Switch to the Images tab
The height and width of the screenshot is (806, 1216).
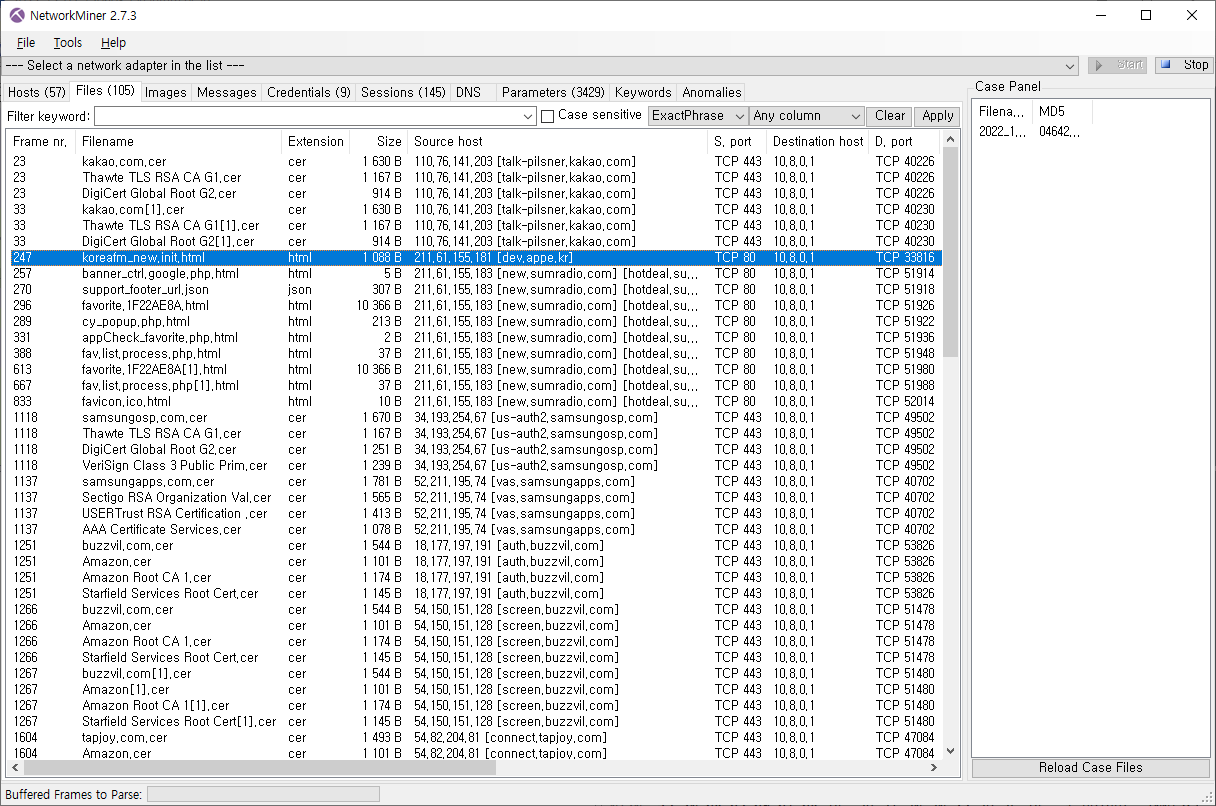(x=166, y=92)
